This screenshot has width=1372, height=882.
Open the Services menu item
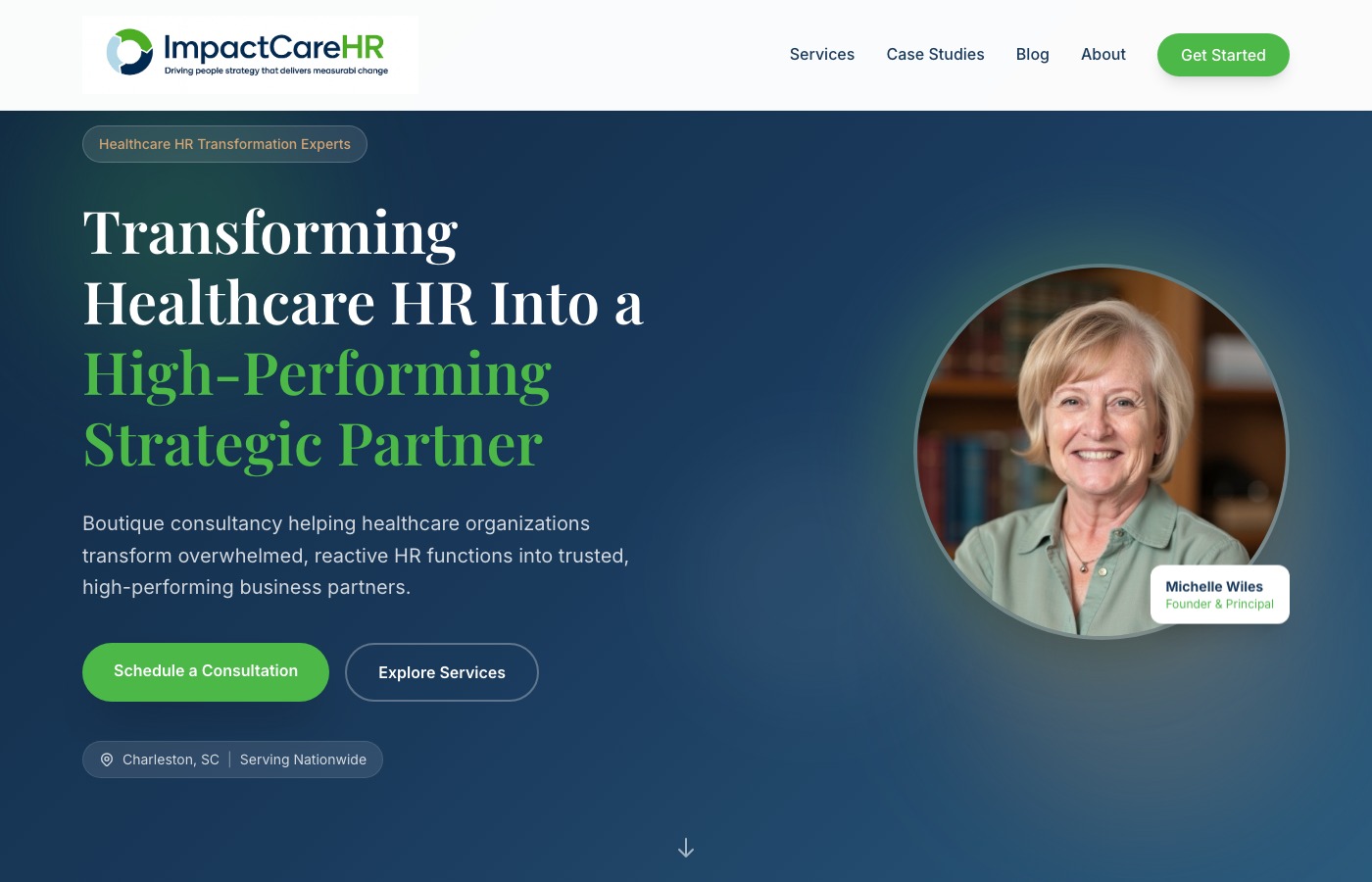[822, 55]
